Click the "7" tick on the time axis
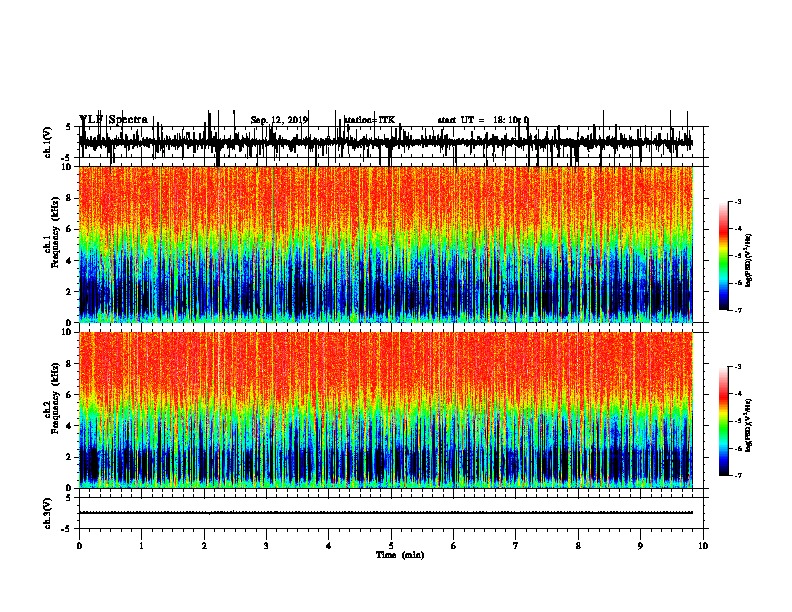This screenshot has height=612, width=792. [516, 546]
